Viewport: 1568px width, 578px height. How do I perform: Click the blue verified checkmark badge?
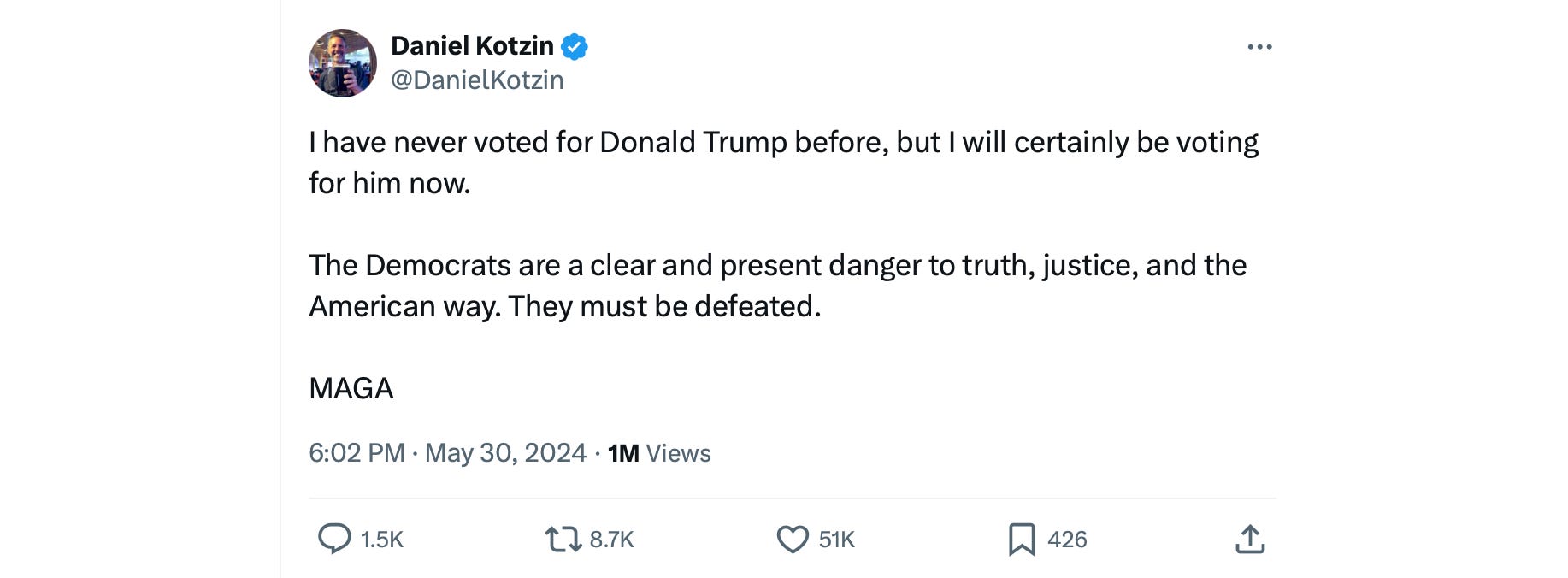tap(575, 46)
